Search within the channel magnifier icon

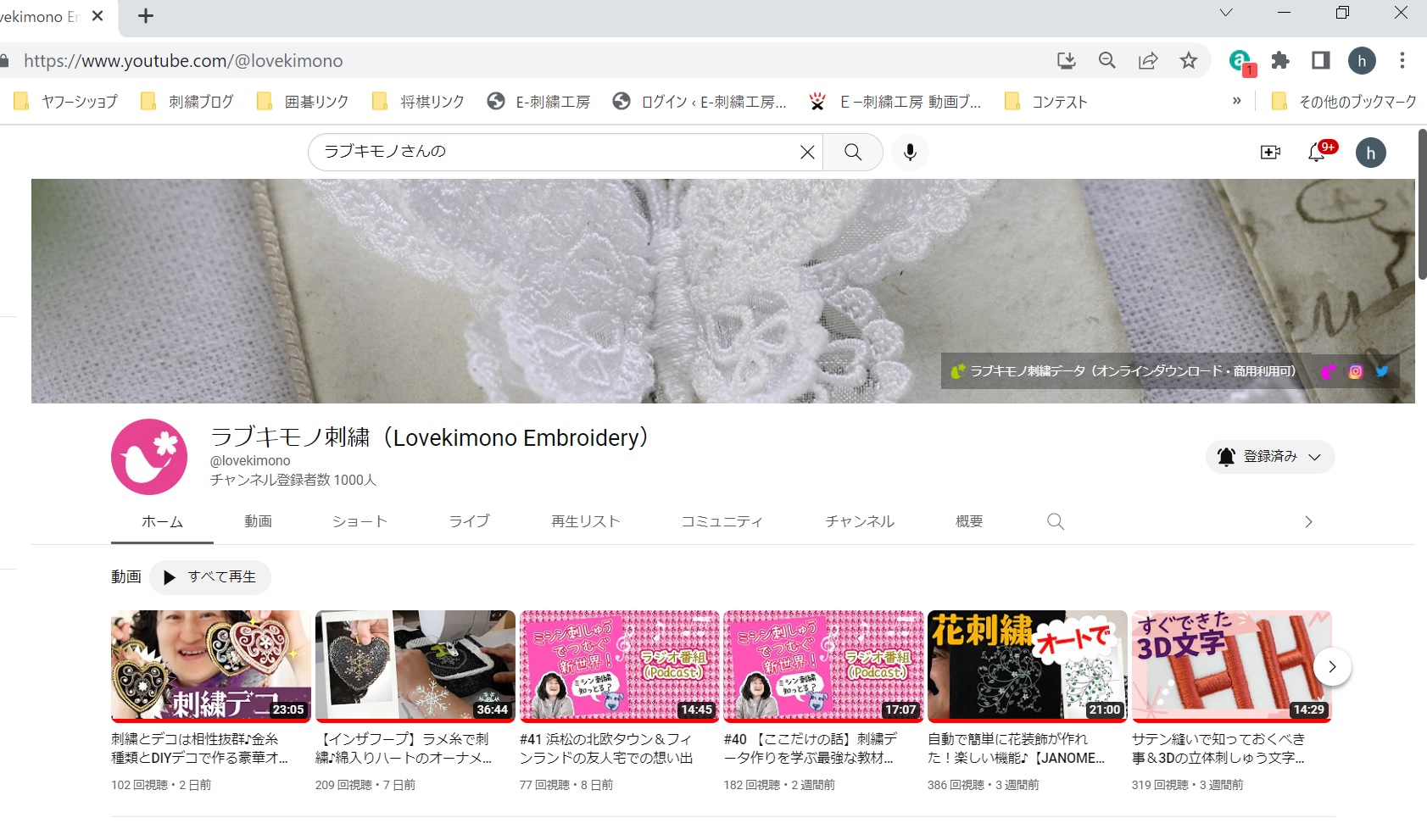click(x=1056, y=521)
